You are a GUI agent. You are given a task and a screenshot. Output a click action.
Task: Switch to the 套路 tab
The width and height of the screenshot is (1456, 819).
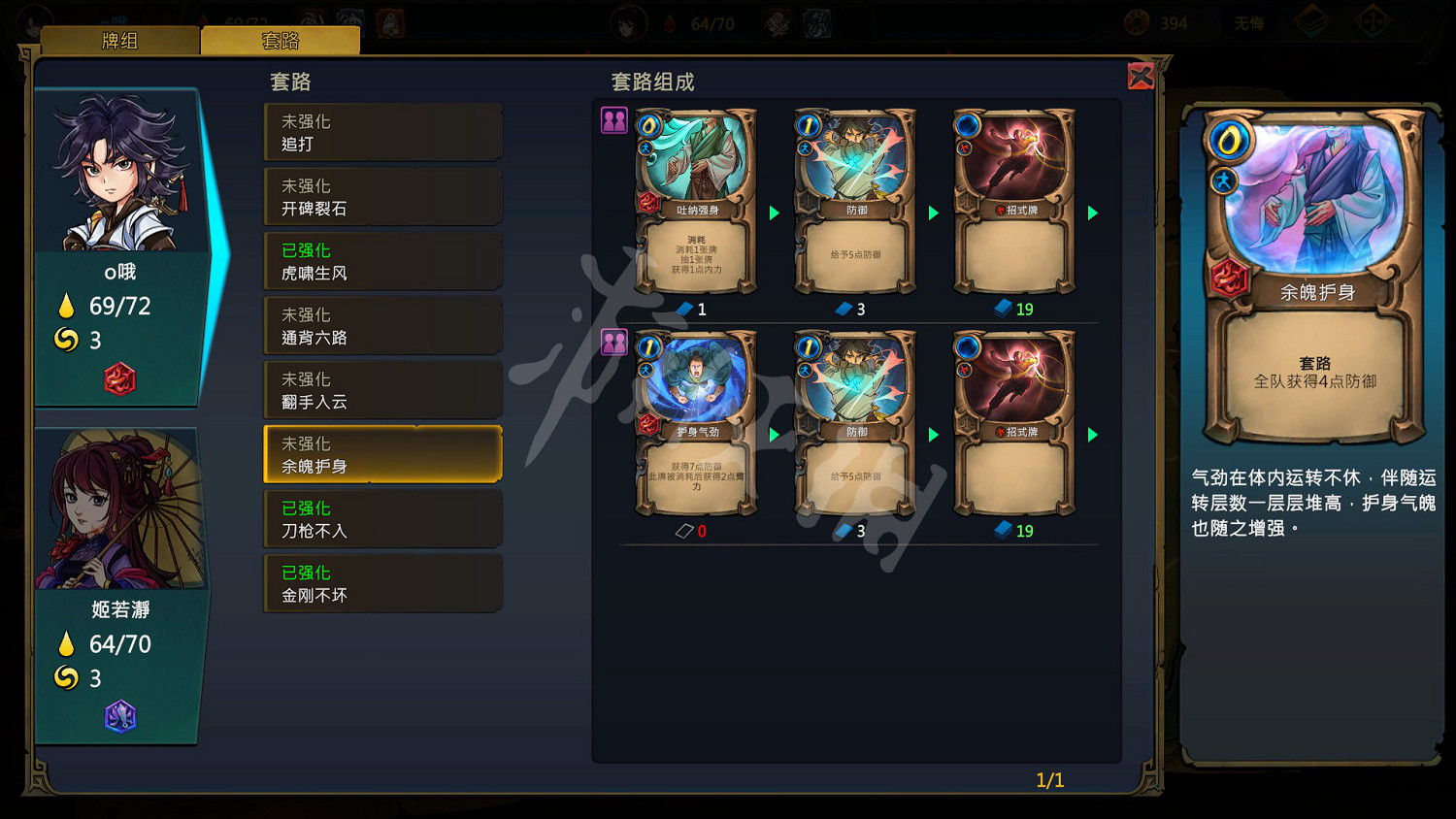(x=281, y=41)
